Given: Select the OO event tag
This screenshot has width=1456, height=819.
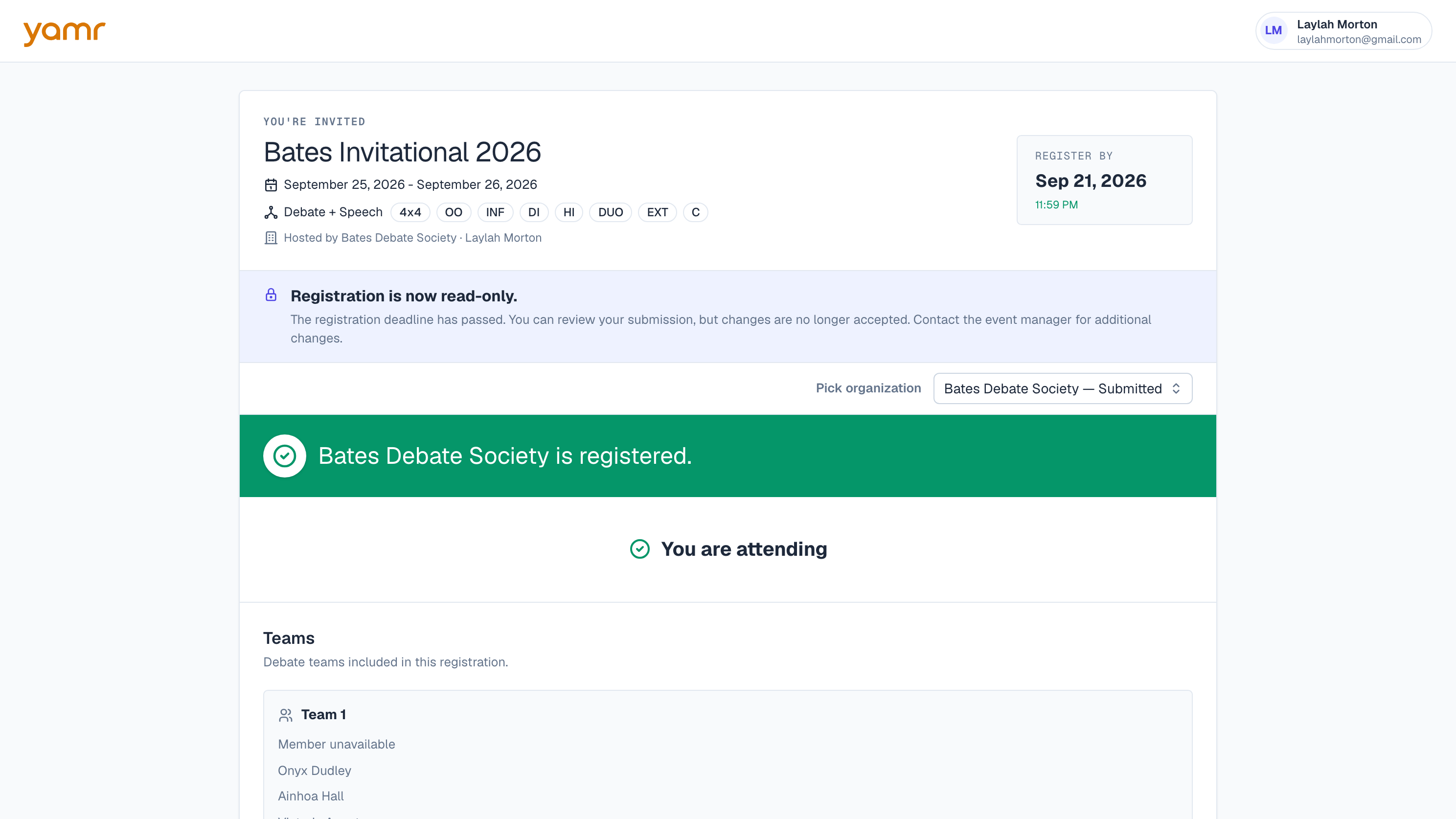Looking at the screenshot, I should [454, 212].
